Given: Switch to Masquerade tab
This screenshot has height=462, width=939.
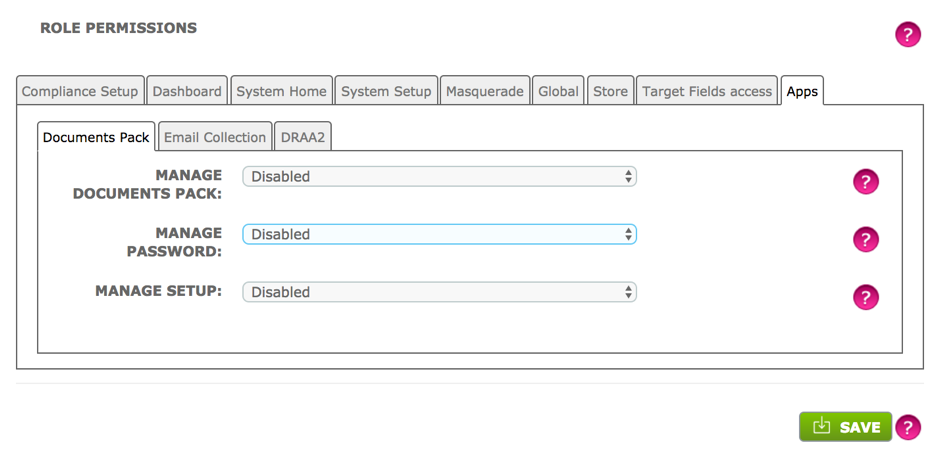Looking at the screenshot, I should (485, 91).
